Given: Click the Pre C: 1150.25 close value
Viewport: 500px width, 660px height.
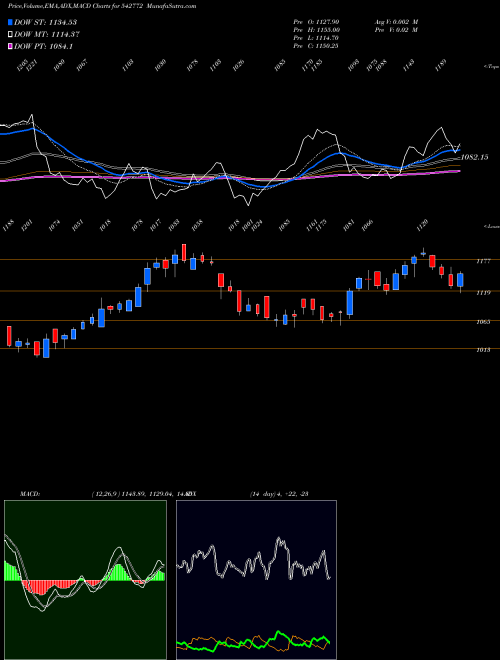Looking at the screenshot, I should tap(316, 46).
